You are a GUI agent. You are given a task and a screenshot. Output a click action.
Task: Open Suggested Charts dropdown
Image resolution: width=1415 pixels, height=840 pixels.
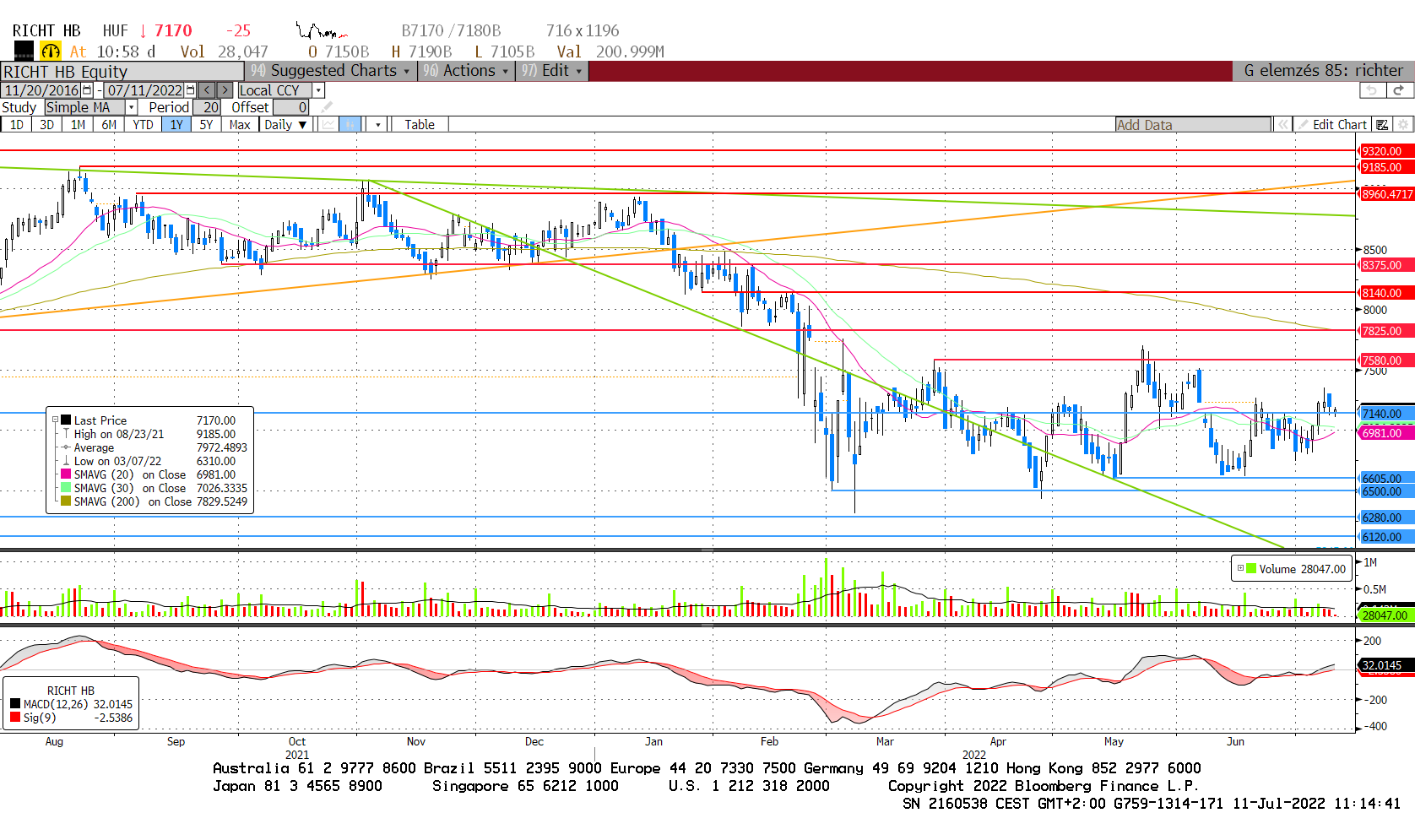coord(331,71)
